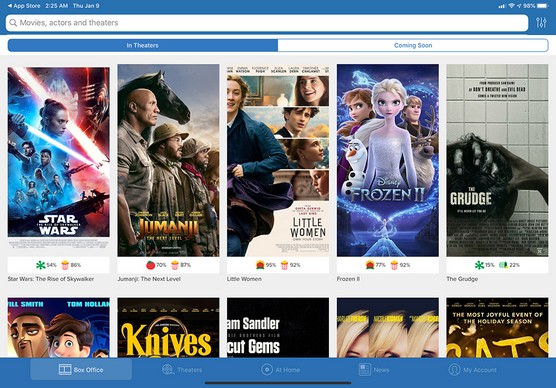Click The Grudge title text
This screenshot has width=556, height=388.
tap(462, 279)
